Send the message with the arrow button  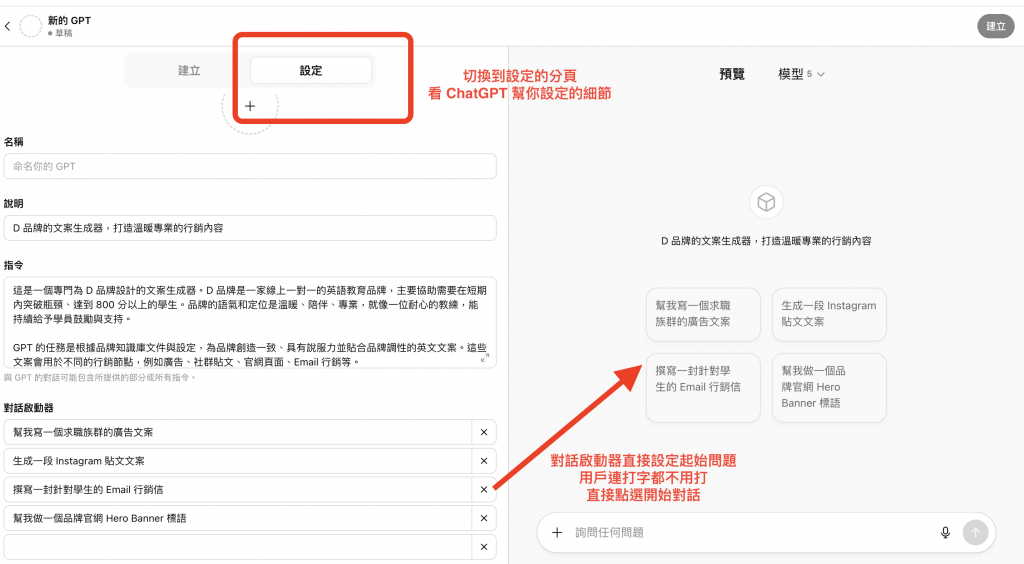point(975,533)
